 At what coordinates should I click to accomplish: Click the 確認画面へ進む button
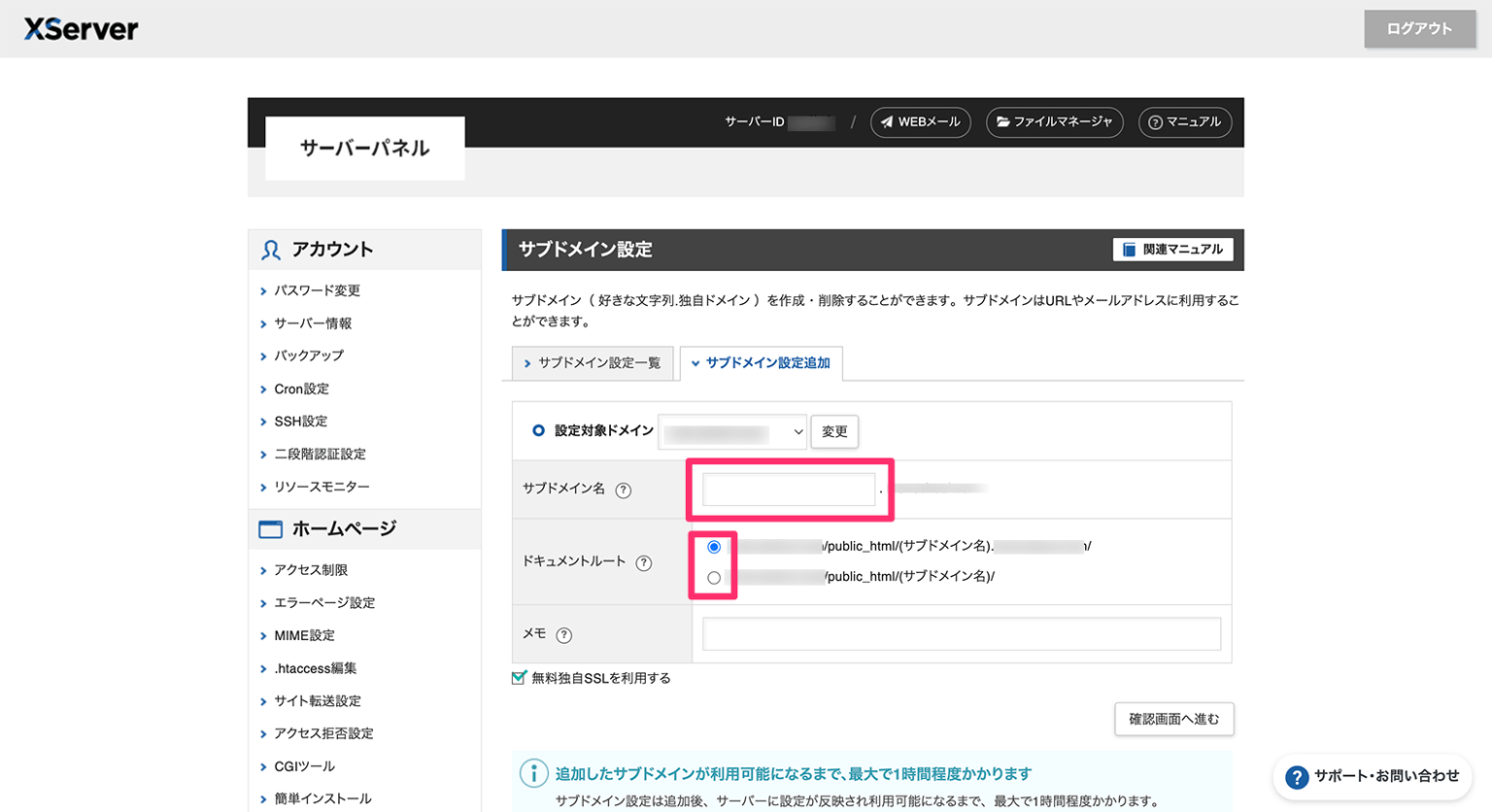pyautogui.click(x=1173, y=720)
